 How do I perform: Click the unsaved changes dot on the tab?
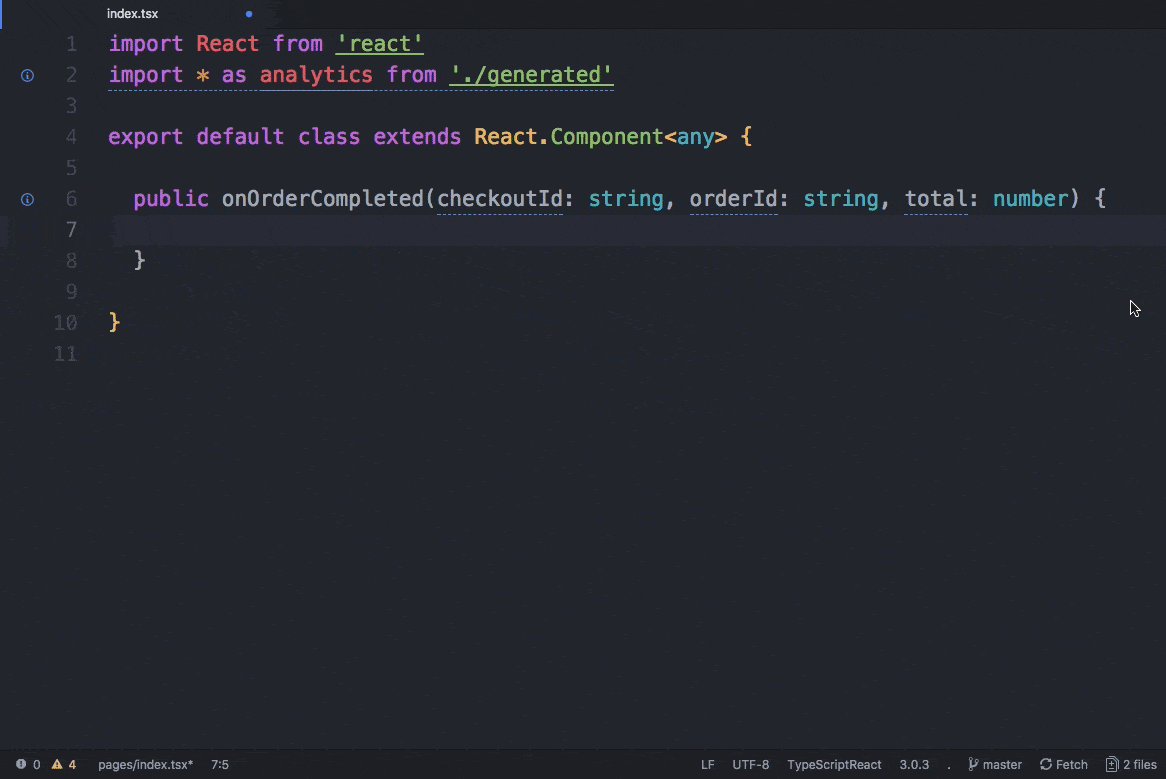click(x=248, y=14)
